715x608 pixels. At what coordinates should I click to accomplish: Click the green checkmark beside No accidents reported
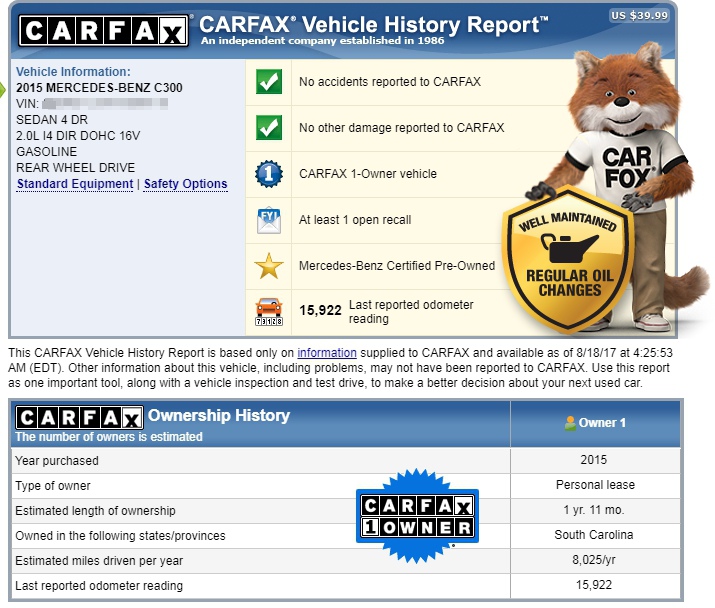point(269,82)
